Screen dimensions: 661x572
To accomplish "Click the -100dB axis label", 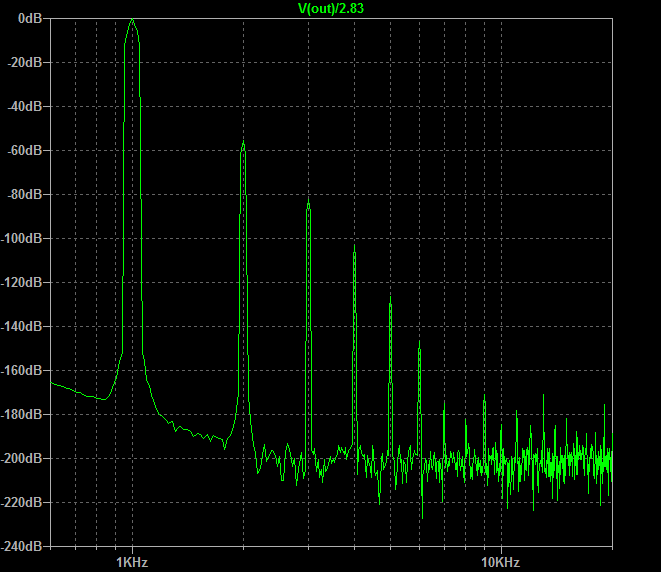I will click(21, 238).
